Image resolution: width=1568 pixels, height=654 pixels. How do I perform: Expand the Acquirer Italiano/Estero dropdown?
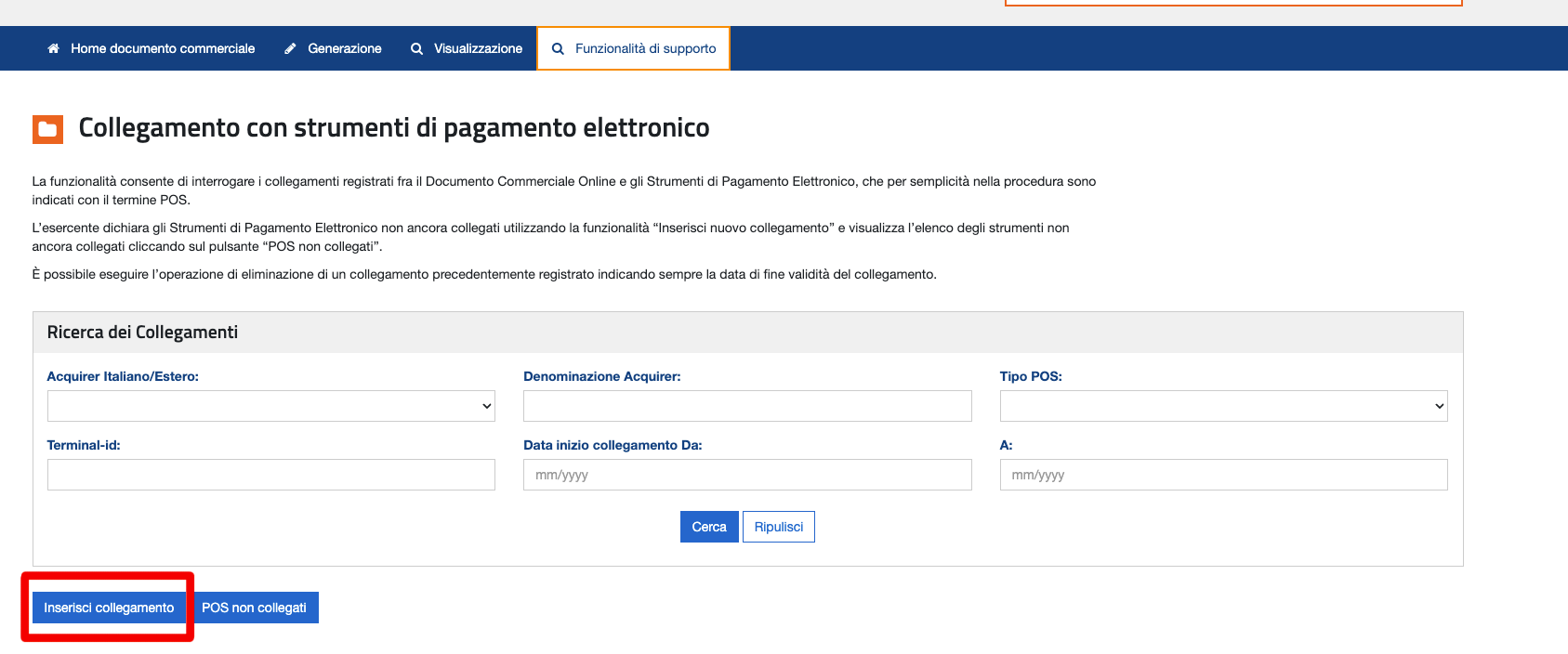pos(270,406)
